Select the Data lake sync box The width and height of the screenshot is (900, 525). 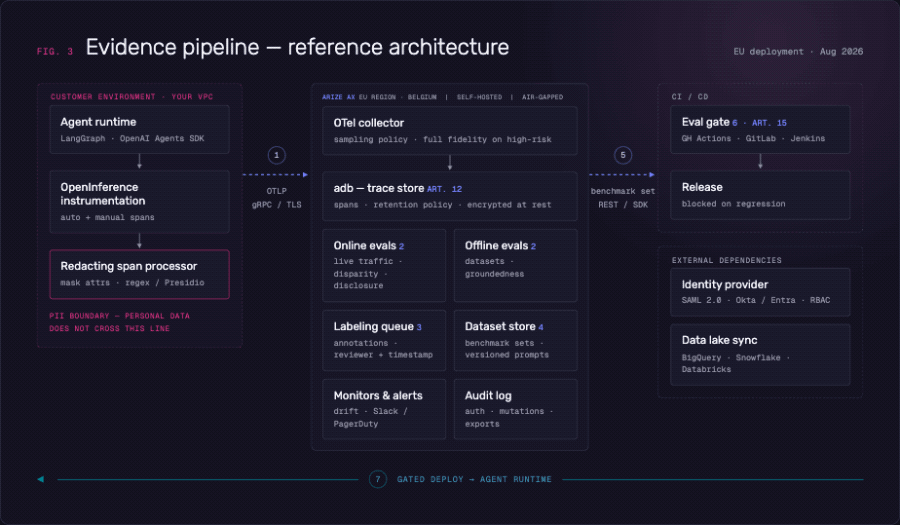click(x=760, y=355)
